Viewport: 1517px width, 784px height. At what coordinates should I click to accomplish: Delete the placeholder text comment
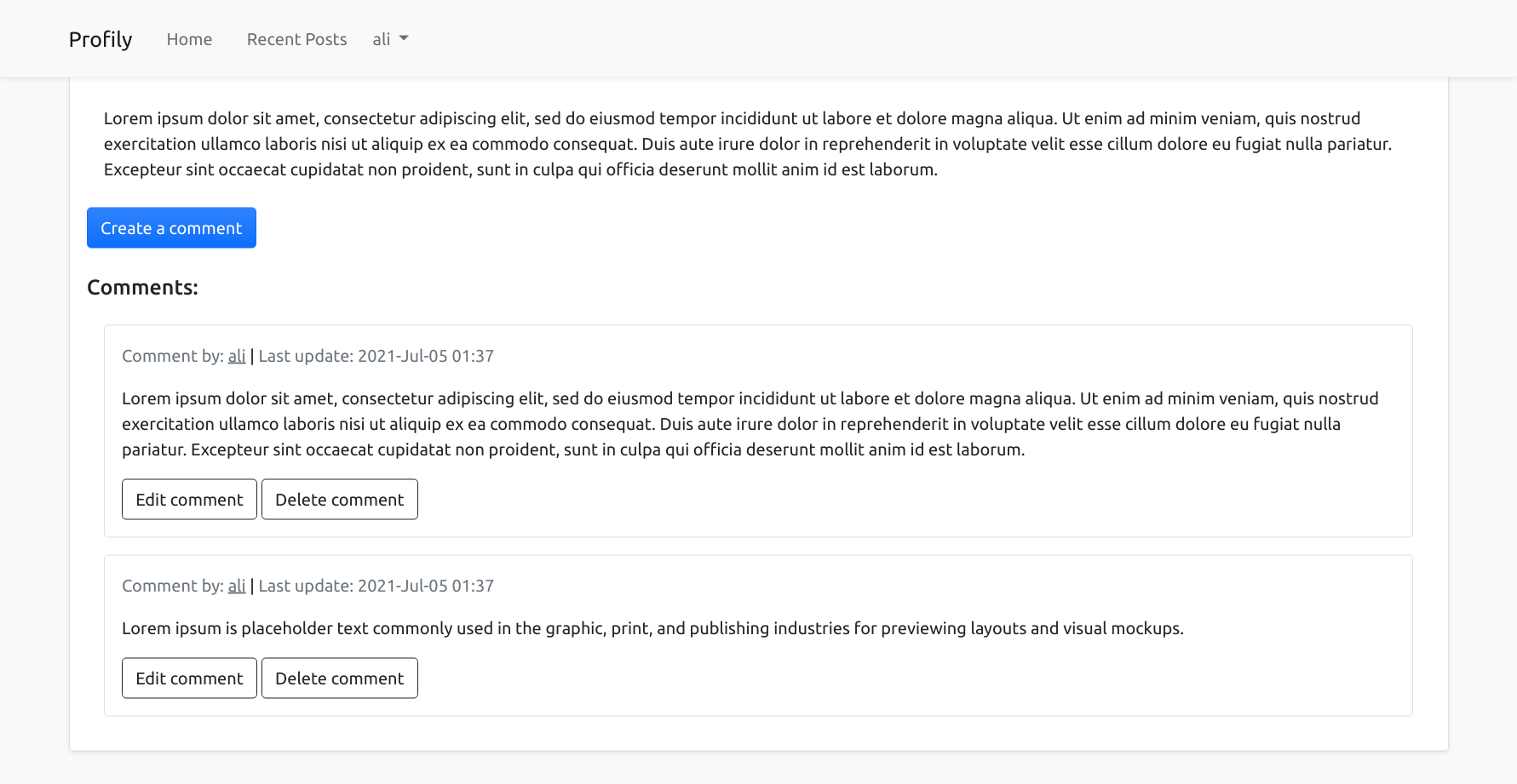[x=339, y=678]
